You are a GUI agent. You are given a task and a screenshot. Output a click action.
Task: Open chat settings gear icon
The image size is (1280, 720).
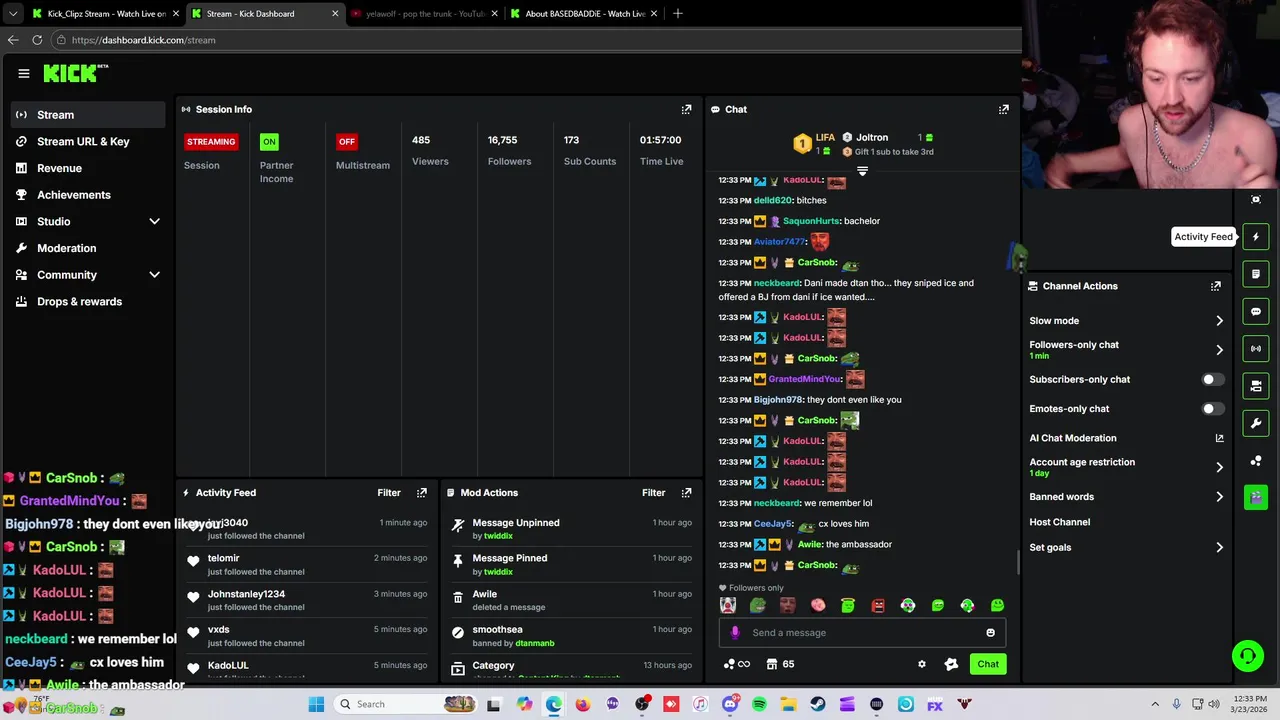922,664
